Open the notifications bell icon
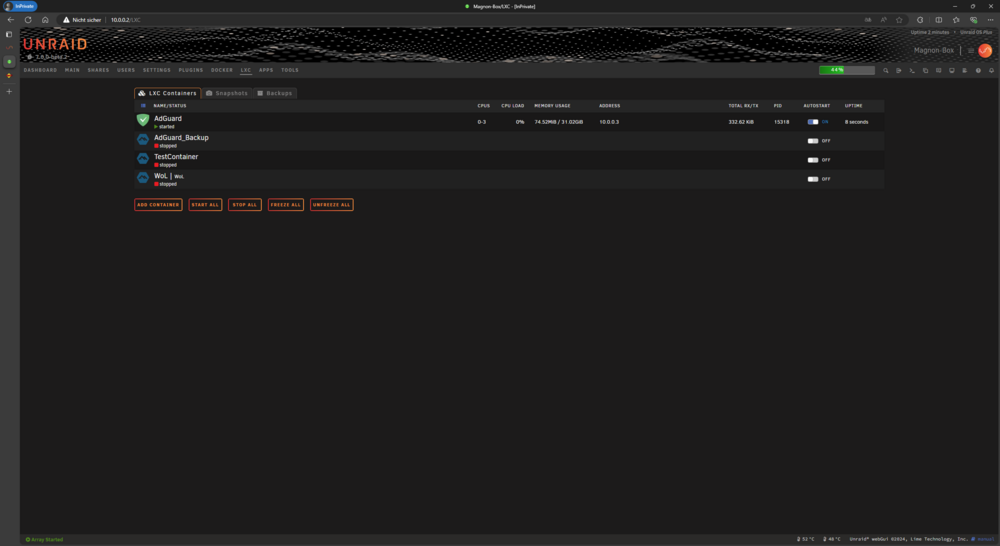Viewport: 1000px width, 546px height. coord(991,70)
